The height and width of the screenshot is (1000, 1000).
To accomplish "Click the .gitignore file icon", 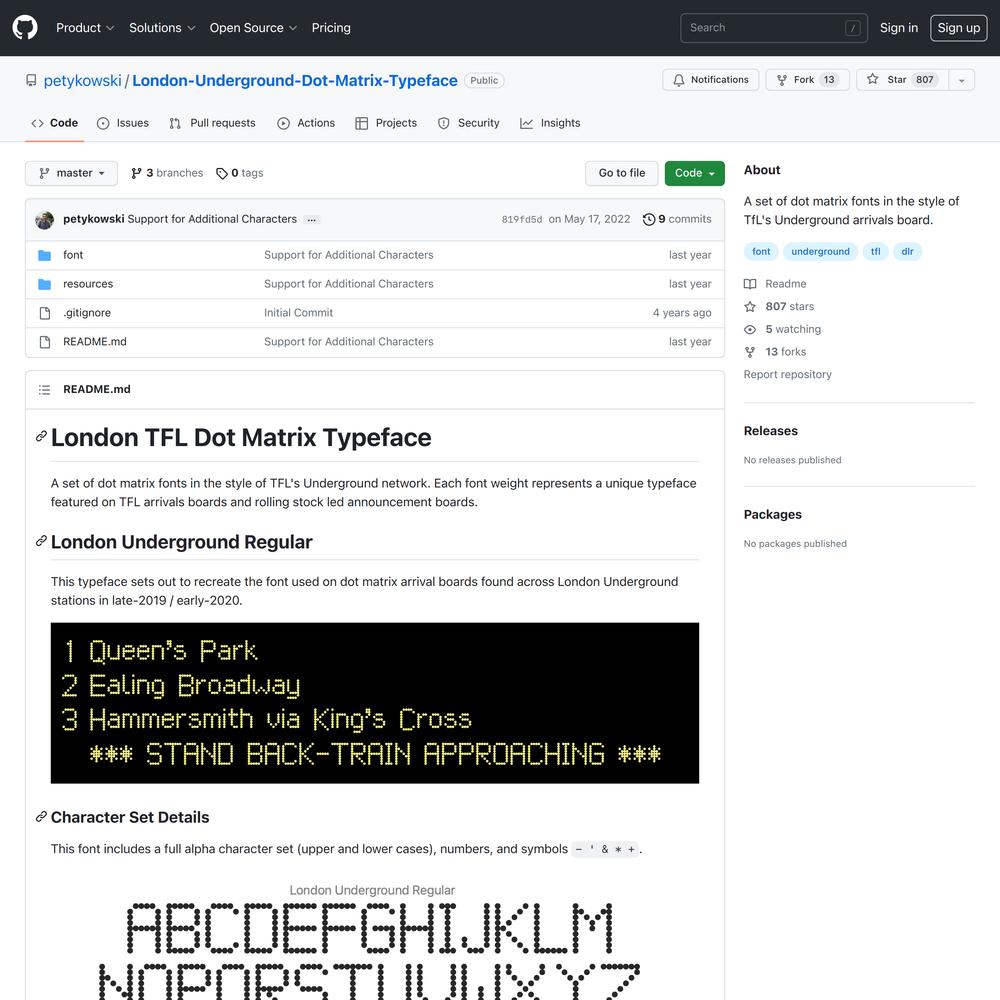I will (45, 313).
